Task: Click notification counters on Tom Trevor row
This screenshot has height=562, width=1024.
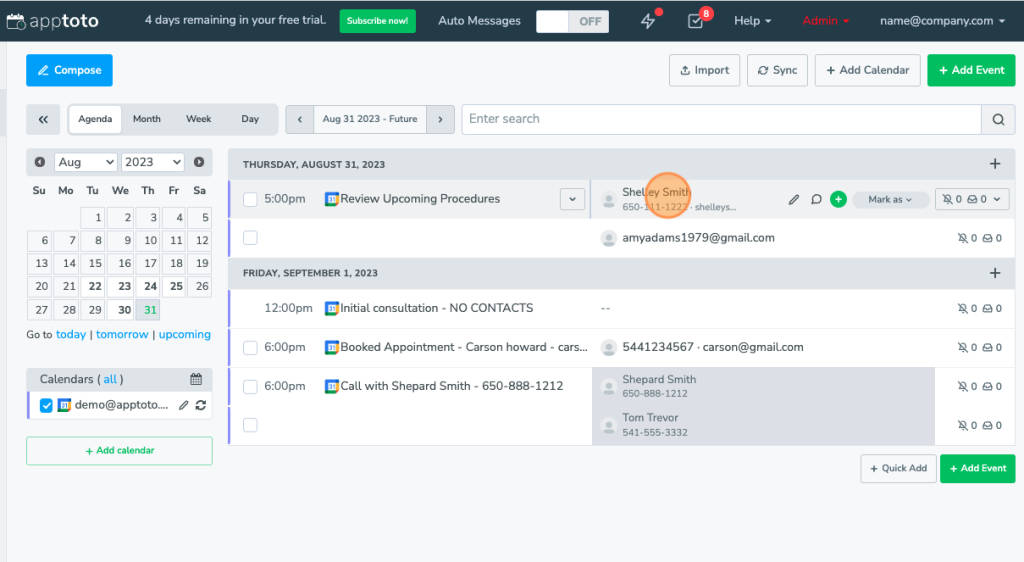Action: pos(979,426)
